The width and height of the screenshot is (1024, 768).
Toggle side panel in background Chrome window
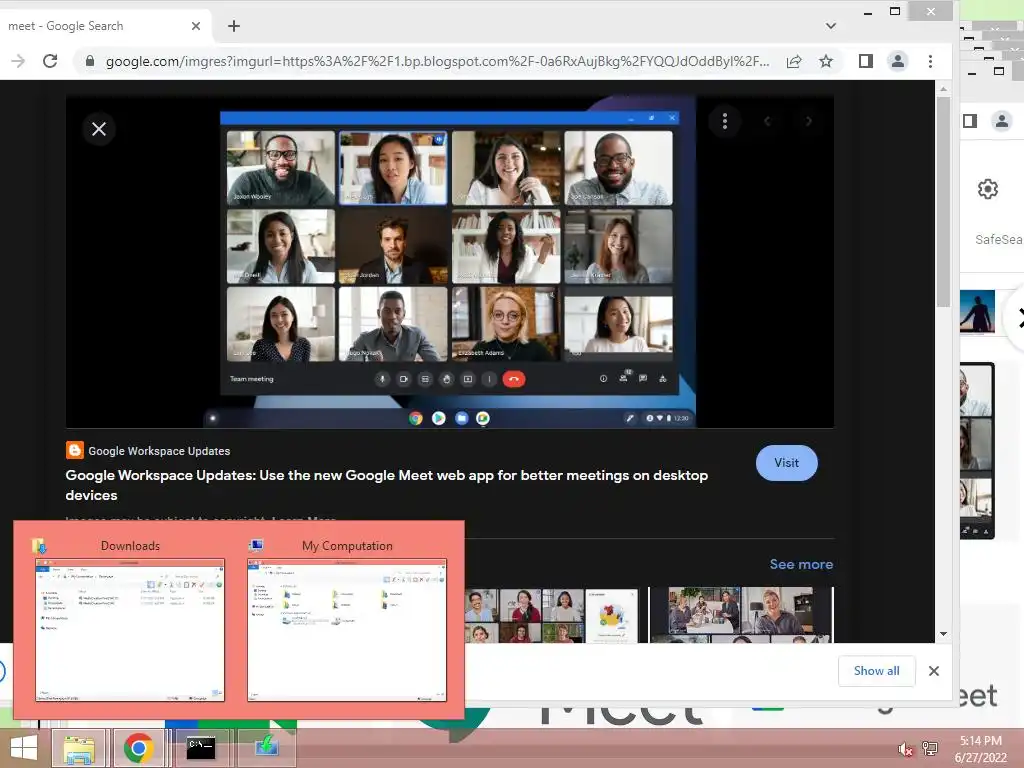970,121
